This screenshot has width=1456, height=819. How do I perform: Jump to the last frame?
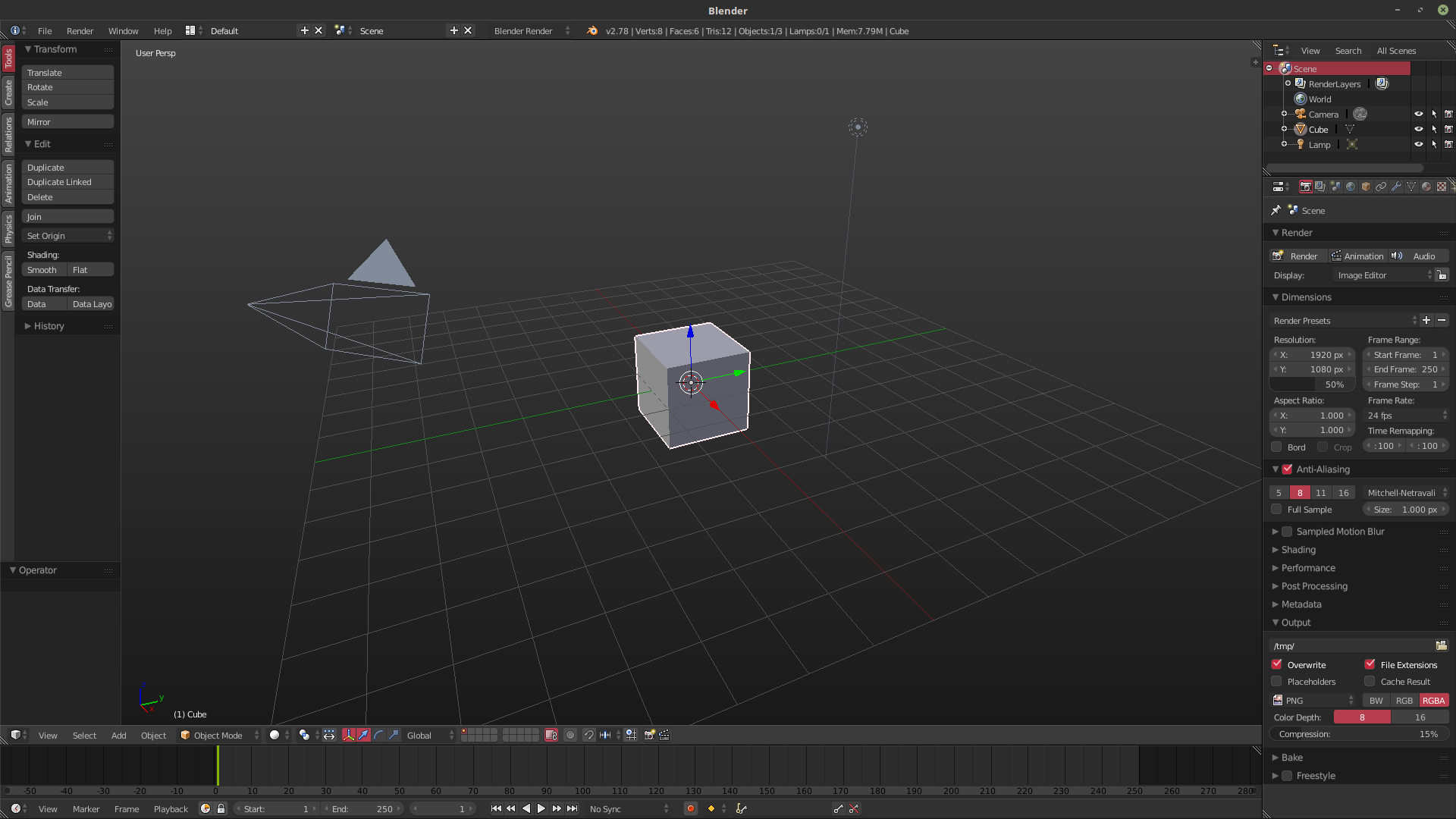click(x=572, y=808)
